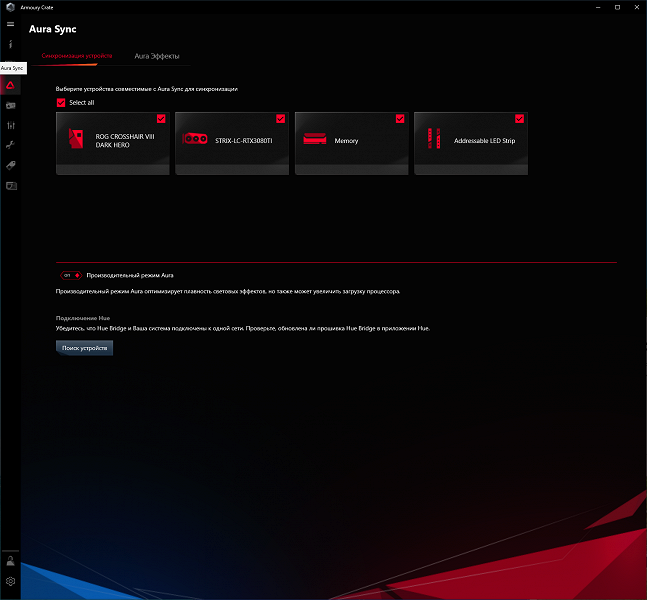Uncheck the STRIX-LC-RTX3080TI checkbox
The width and height of the screenshot is (647, 600).
[281, 119]
